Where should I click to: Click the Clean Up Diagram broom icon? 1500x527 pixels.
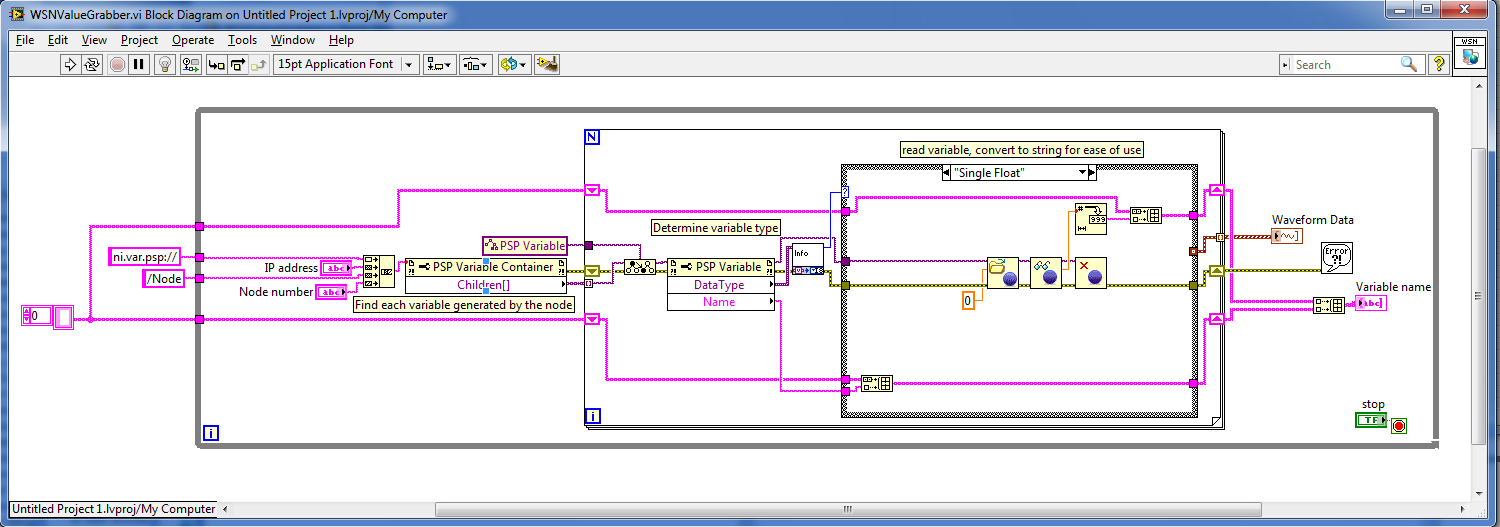tap(546, 64)
